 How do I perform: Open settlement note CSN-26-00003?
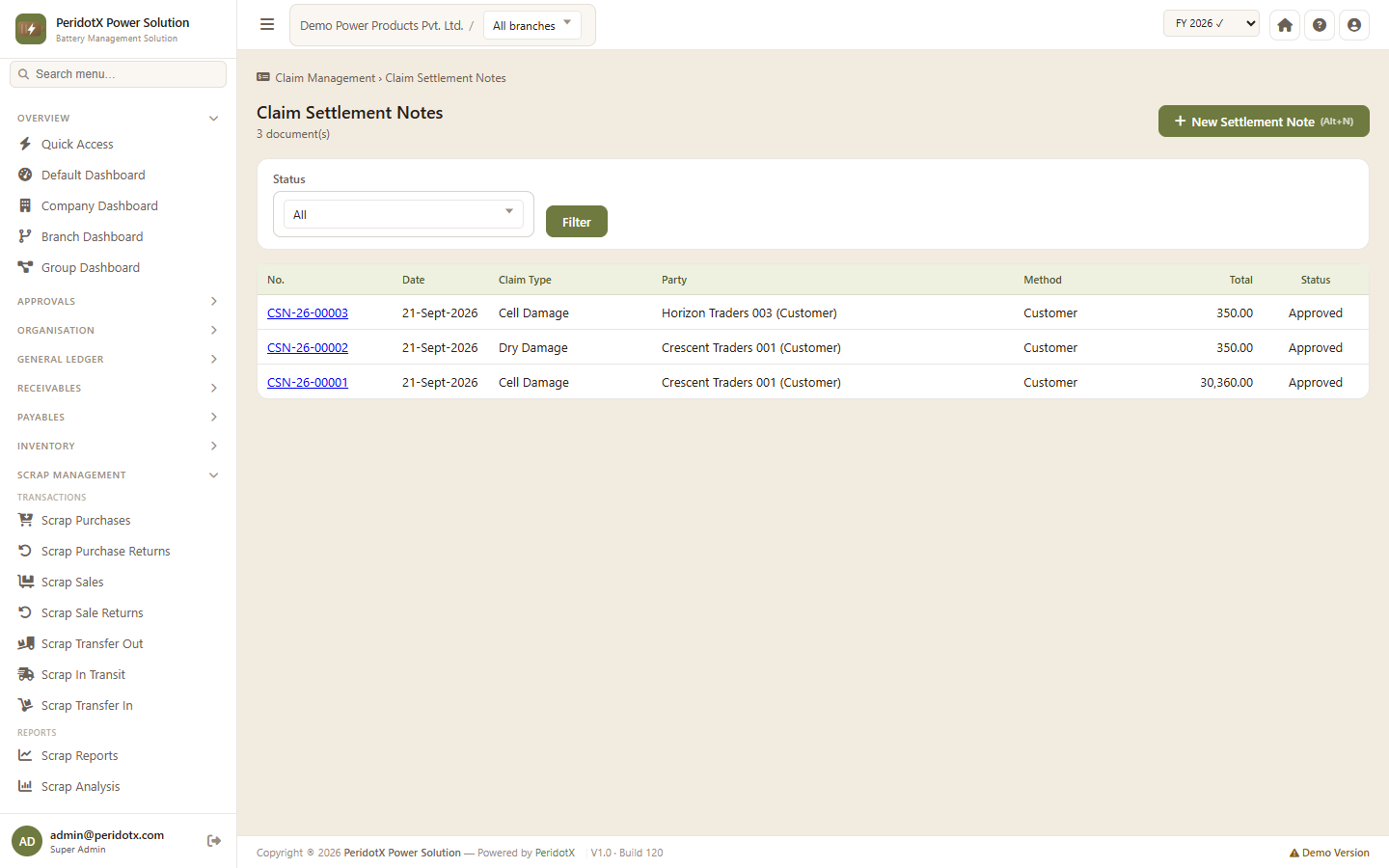click(x=308, y=312)
